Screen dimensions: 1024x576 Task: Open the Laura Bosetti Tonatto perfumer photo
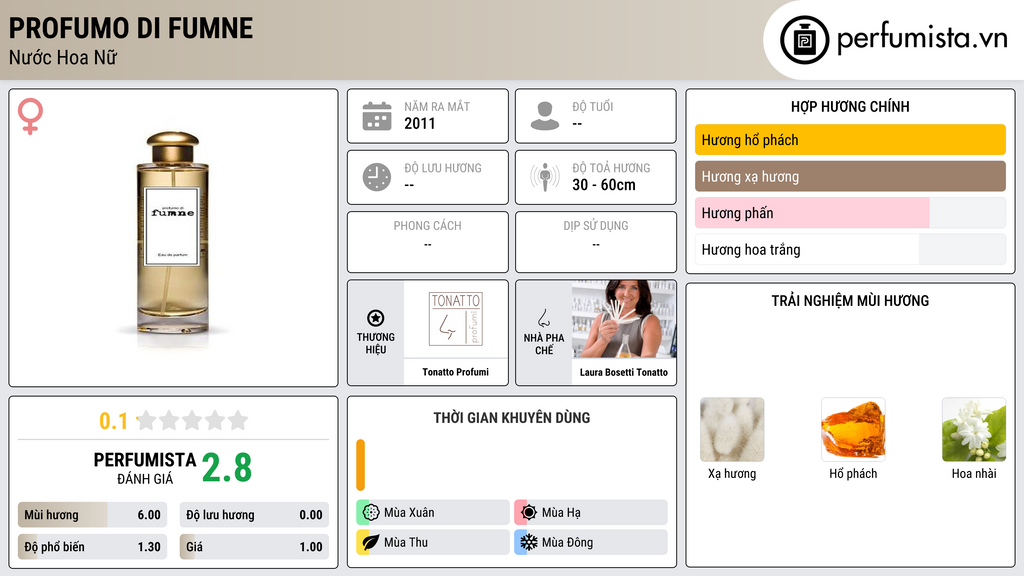(x=624, y=319)
